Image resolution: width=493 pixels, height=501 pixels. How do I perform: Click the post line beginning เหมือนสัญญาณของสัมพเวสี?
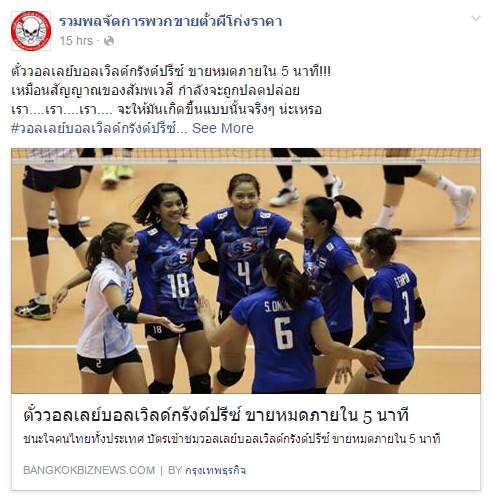[155, 90]
